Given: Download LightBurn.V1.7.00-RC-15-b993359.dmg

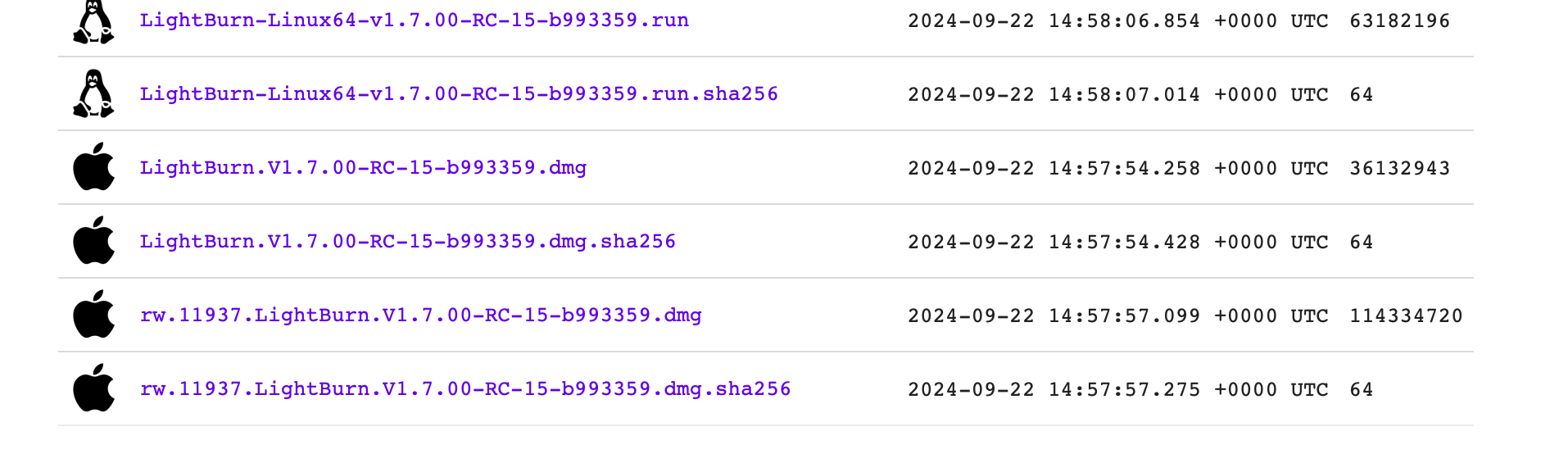Looking at the screenshot, I should 363,168.
